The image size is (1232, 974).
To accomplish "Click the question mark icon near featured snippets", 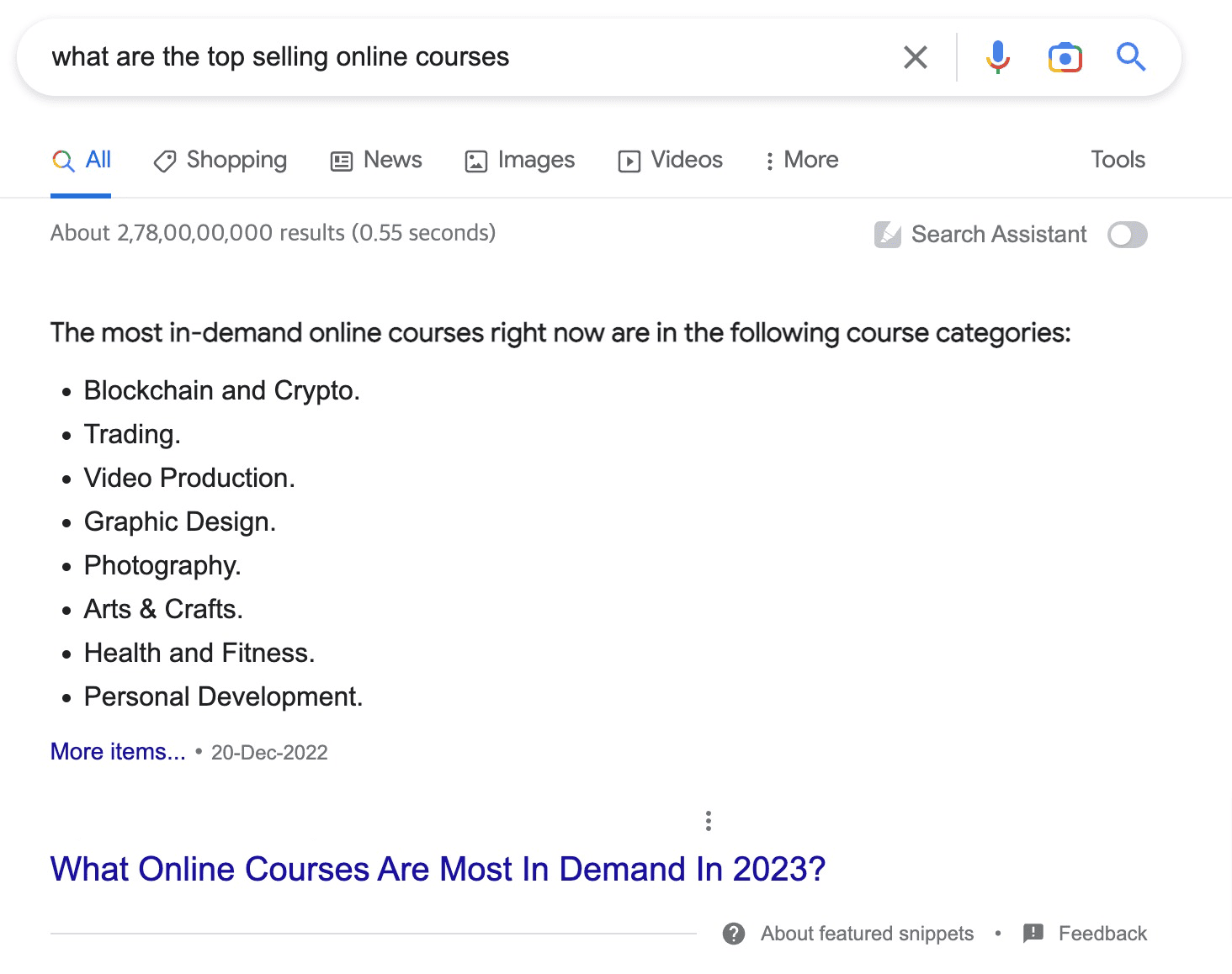I will pos(734,934).
